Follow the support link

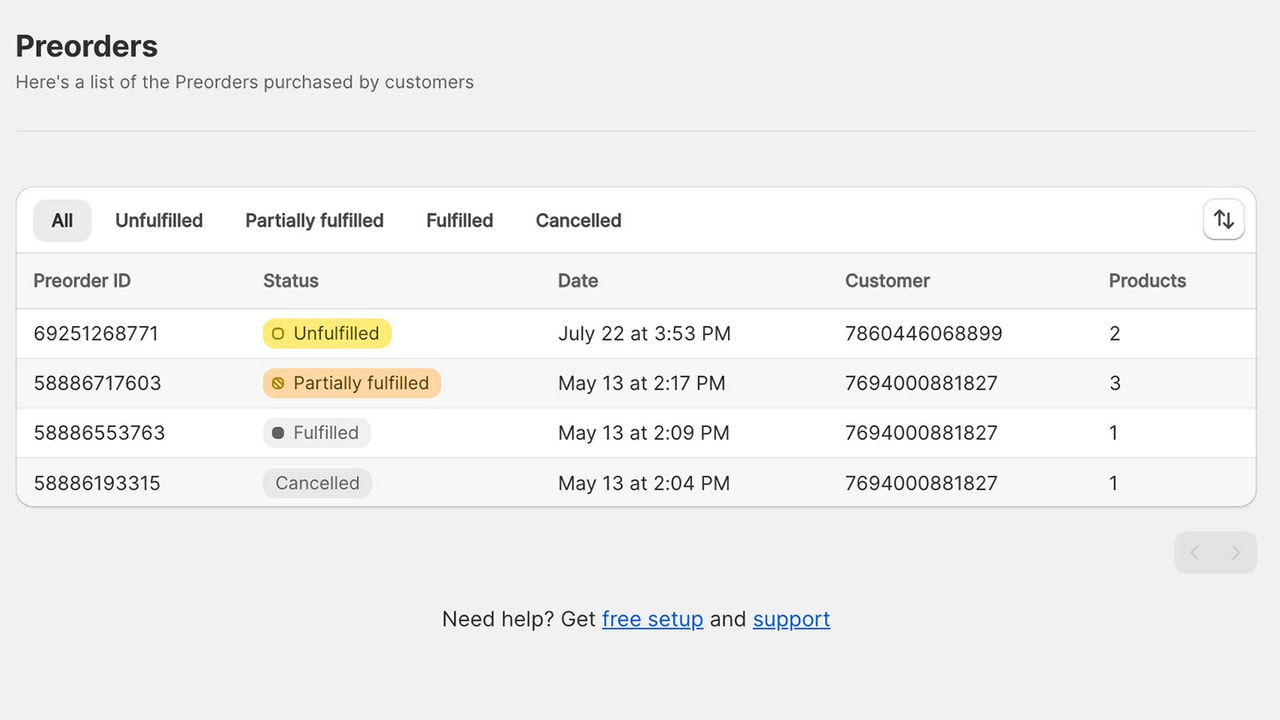(791, 619)
